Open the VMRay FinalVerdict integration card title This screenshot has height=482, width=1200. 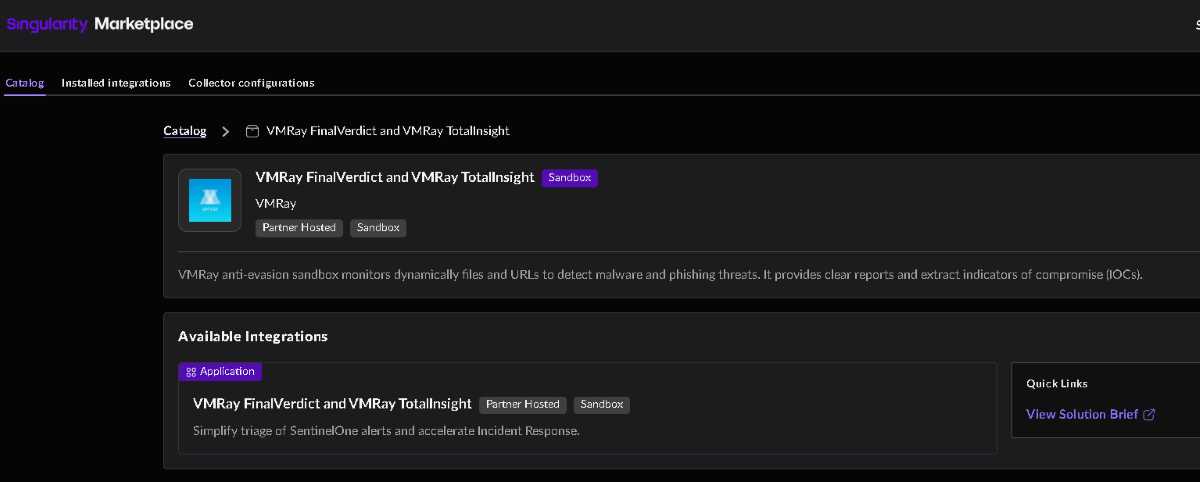point(332,404)
